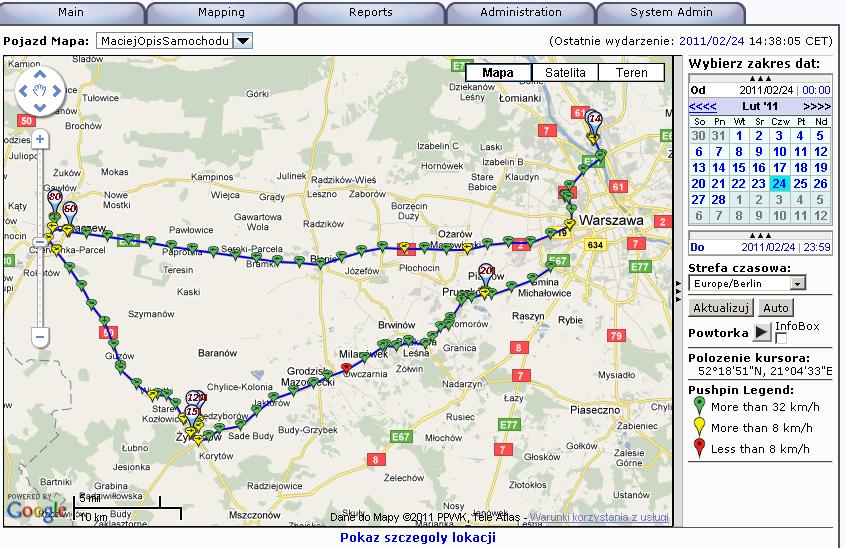
Task: Pan map right with the arrow control
Action: click(57, 91)
